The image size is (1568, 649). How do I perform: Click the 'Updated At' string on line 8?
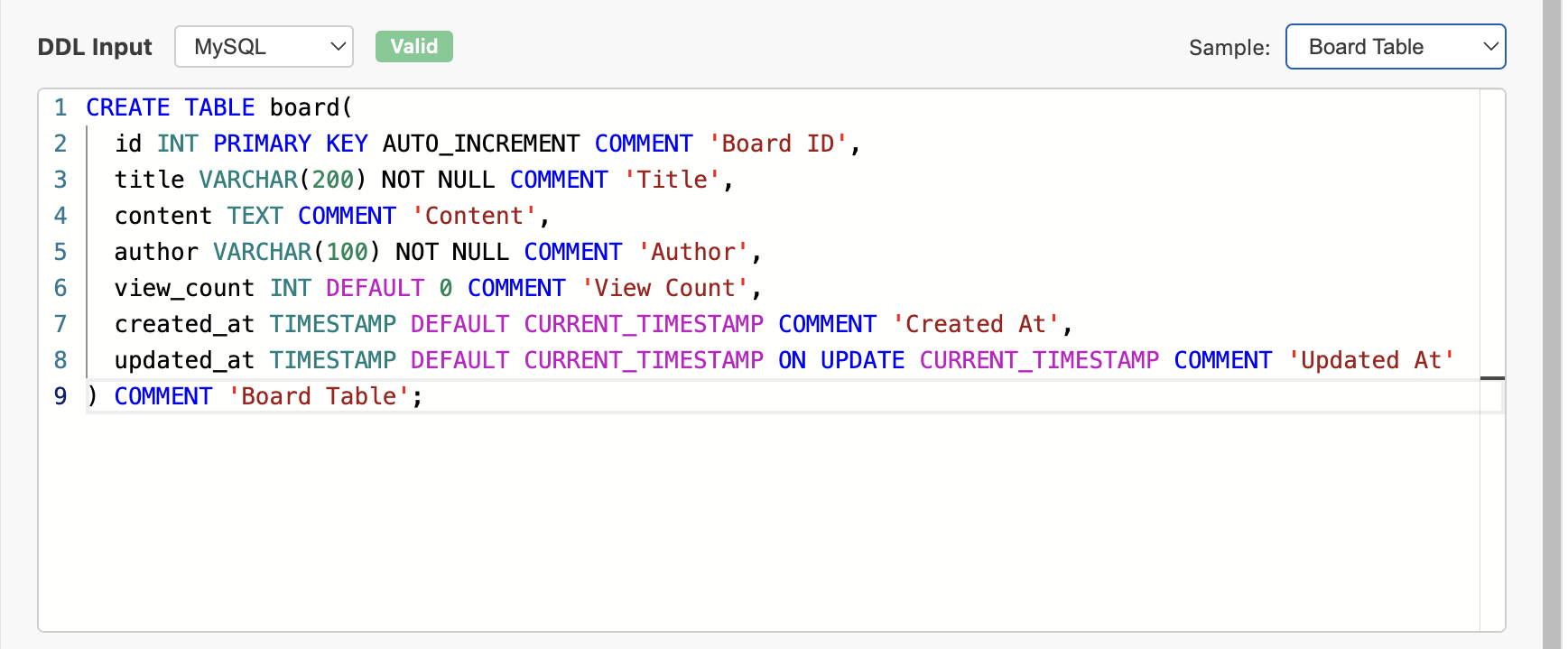pyautogui.click(x=1370, y=360)
